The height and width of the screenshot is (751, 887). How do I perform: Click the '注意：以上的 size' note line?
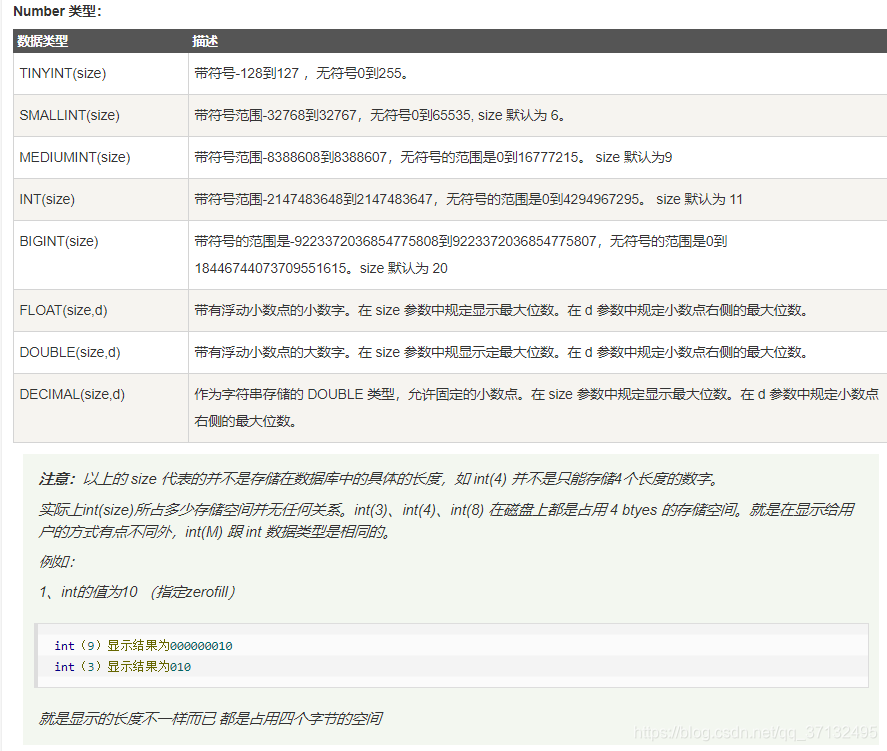pyautogui.click(x=380, y=479)
